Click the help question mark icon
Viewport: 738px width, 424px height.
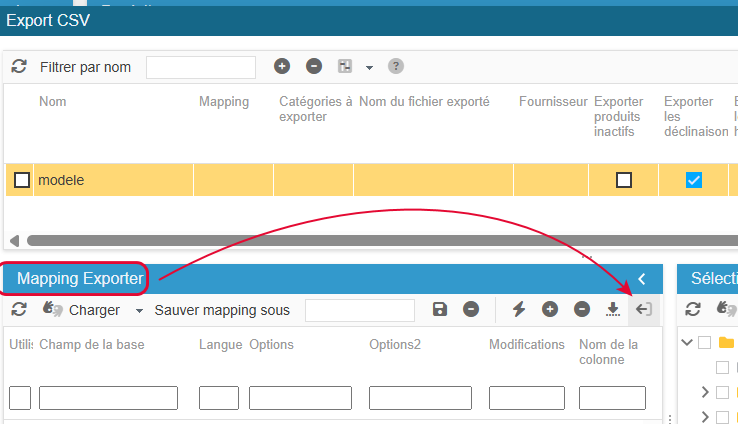pos(396,67)
